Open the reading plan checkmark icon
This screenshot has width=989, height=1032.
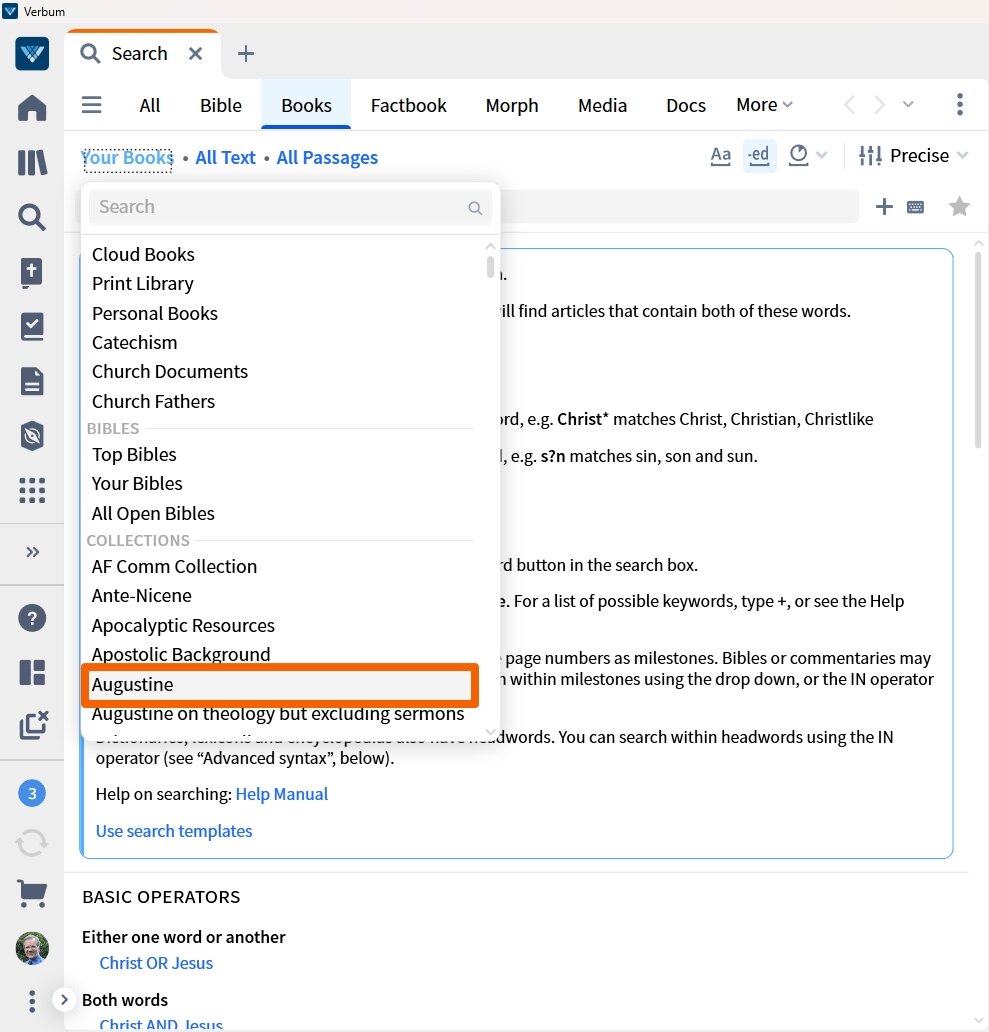[32, 326]
